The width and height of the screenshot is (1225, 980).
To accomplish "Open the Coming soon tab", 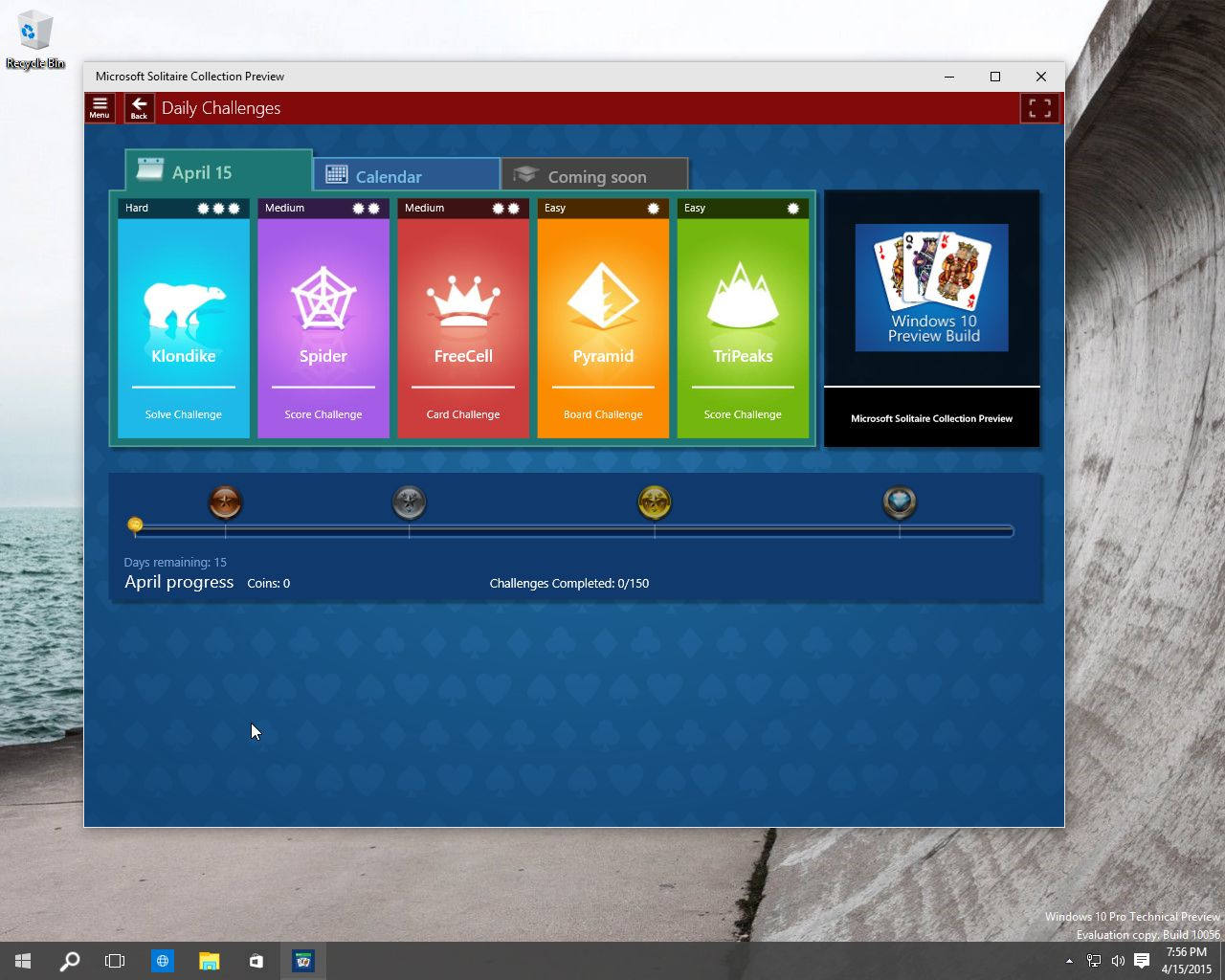I will tap(594, 175).
